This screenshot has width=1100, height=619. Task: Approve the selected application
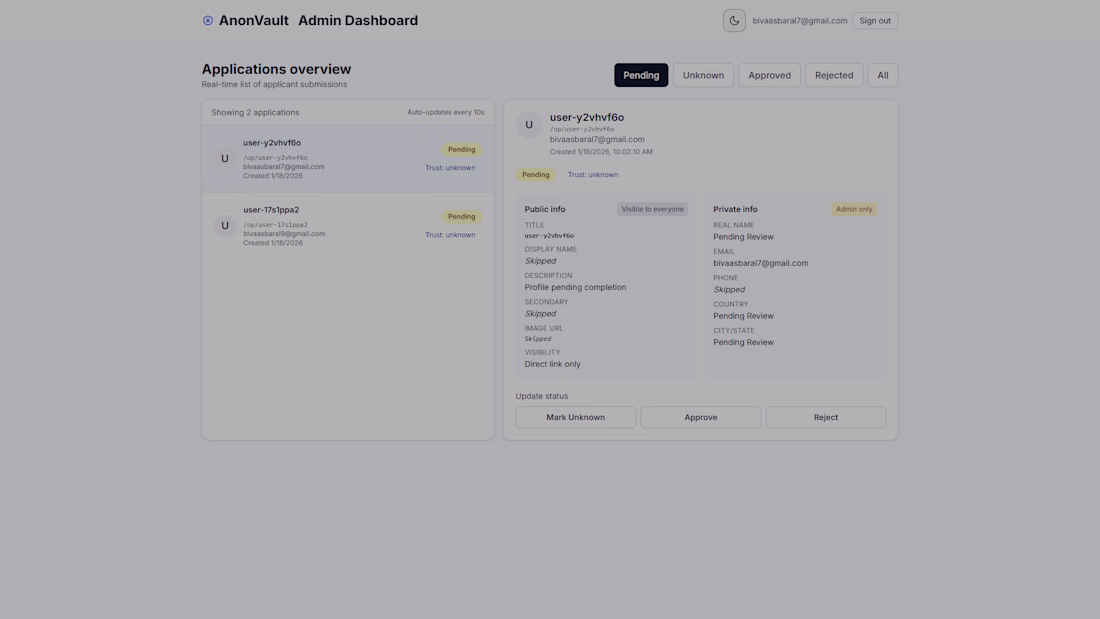[700, 417]
